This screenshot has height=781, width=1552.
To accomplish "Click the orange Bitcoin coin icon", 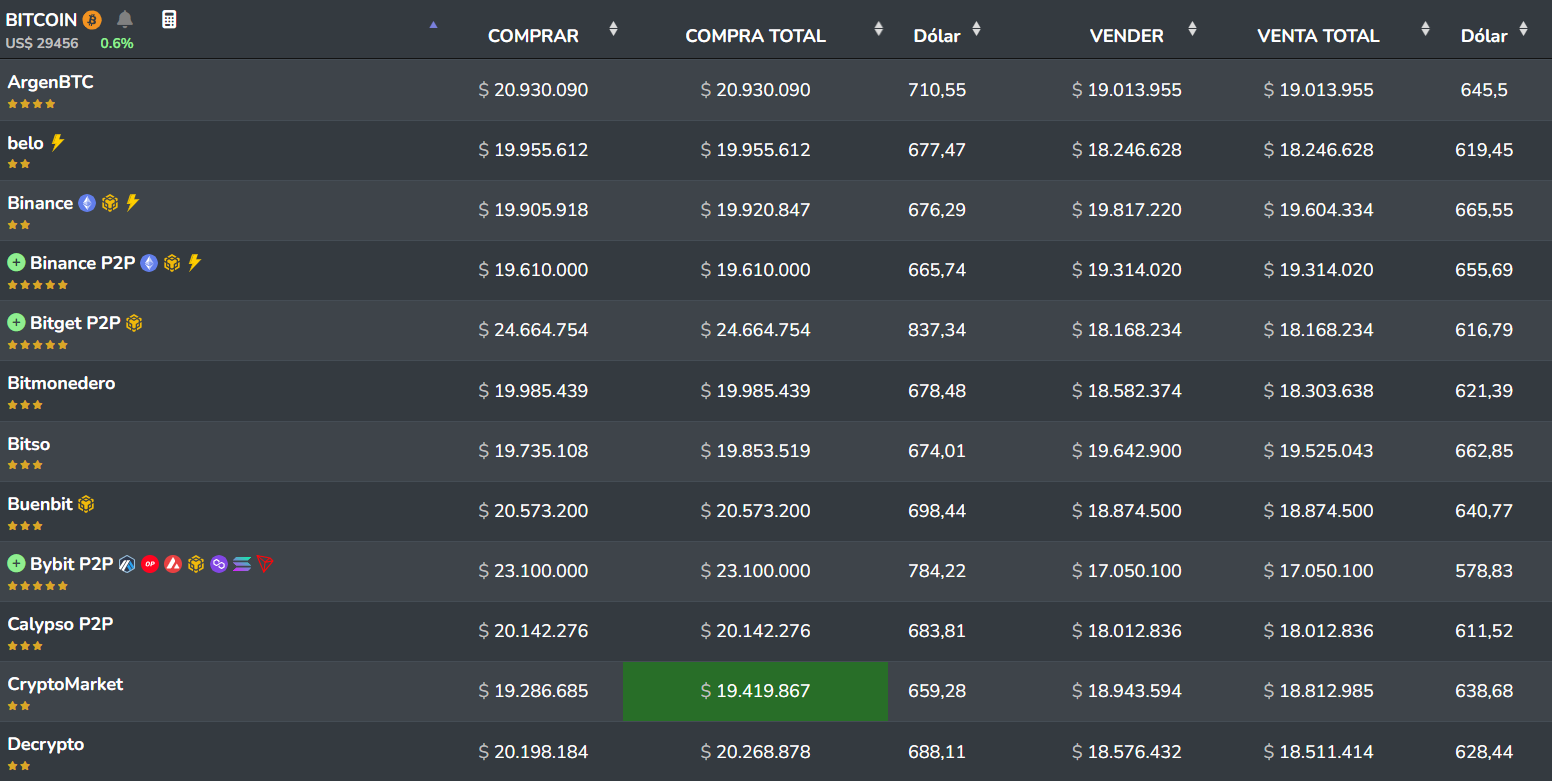I will 92,20.
